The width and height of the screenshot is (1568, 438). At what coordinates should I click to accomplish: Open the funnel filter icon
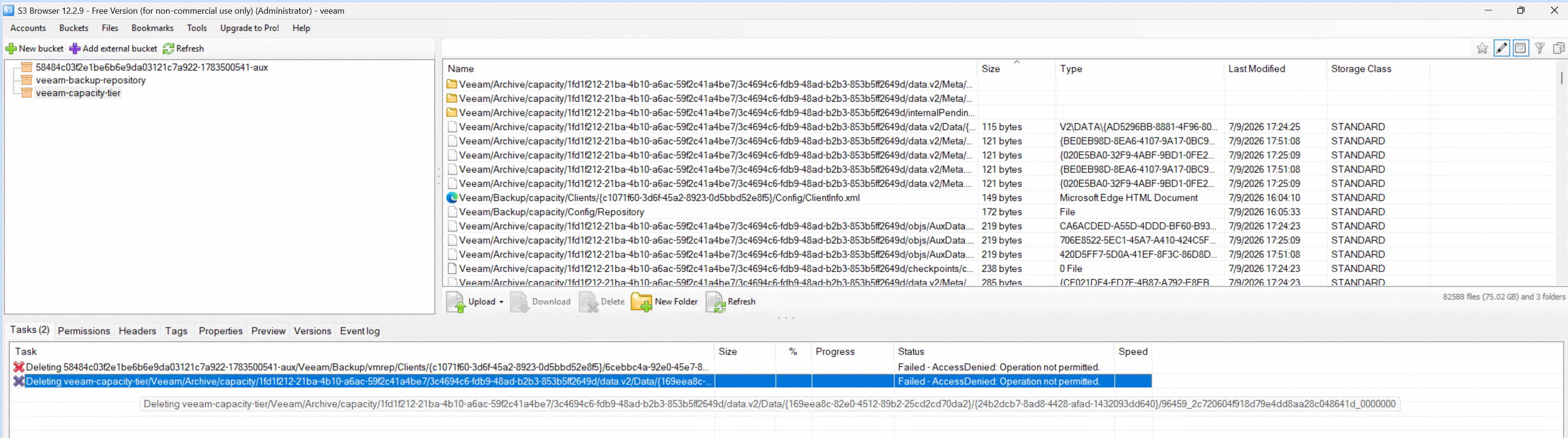click(1540, 48)
